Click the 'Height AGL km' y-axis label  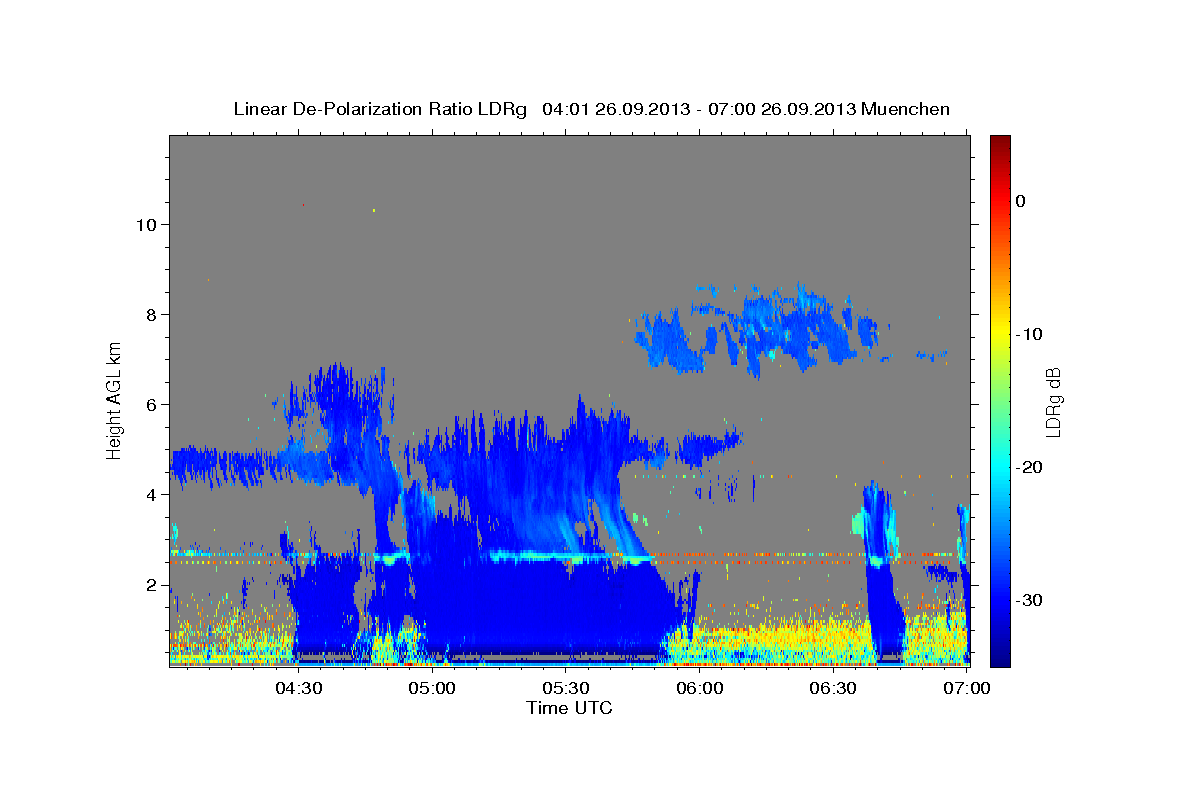pos(115,400)
